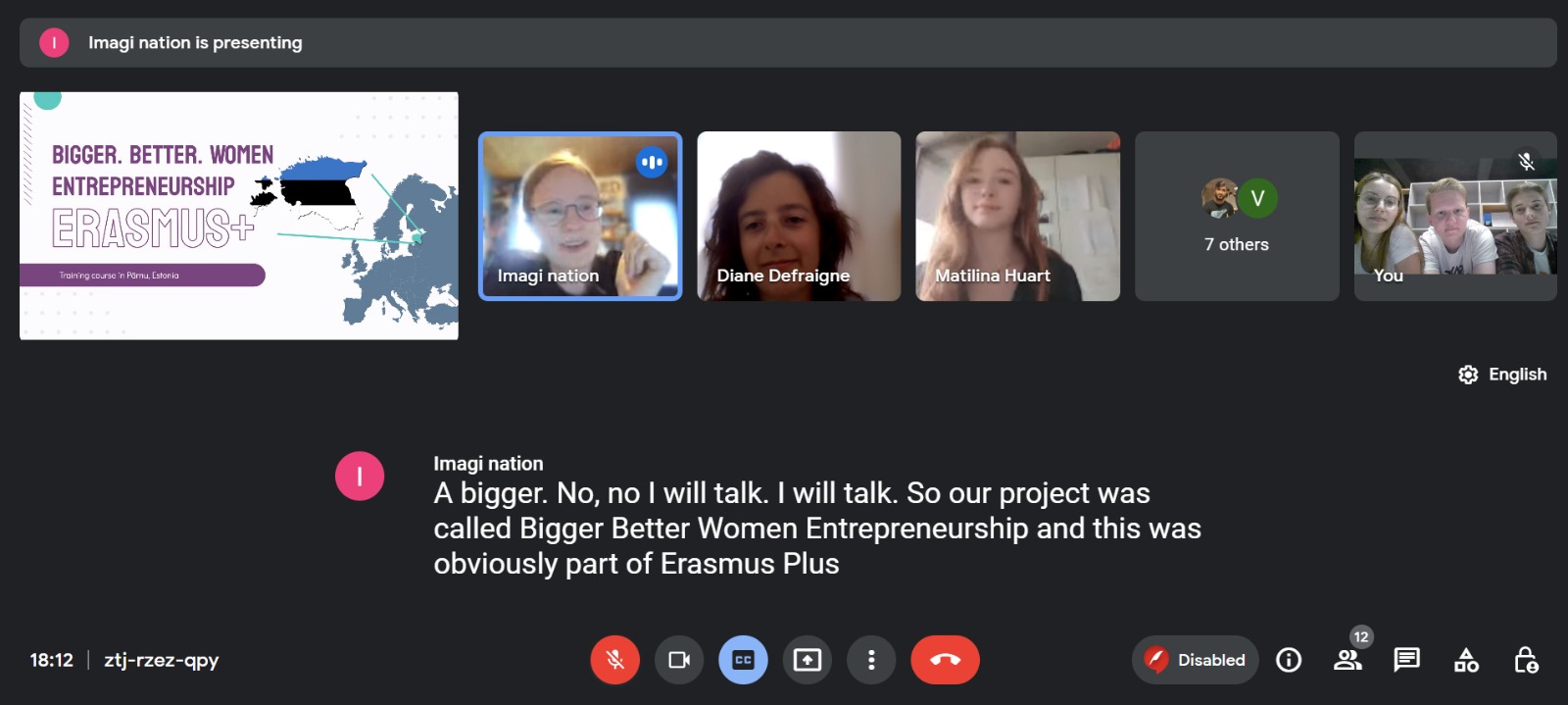Open meeting details info icon
Viewport: 1568px width, 705px height.
(1289, 660)
